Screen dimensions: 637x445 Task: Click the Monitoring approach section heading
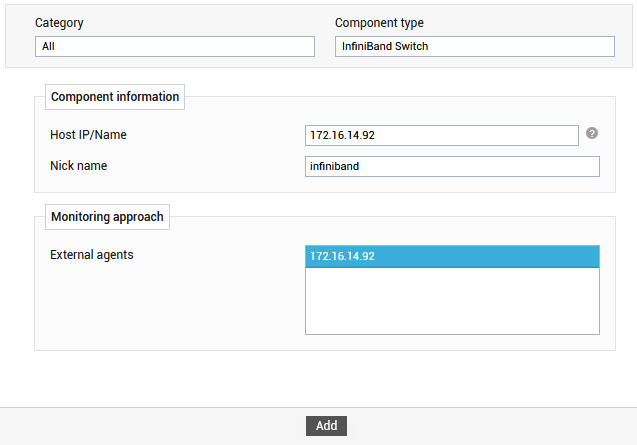(x=107, y=217)
